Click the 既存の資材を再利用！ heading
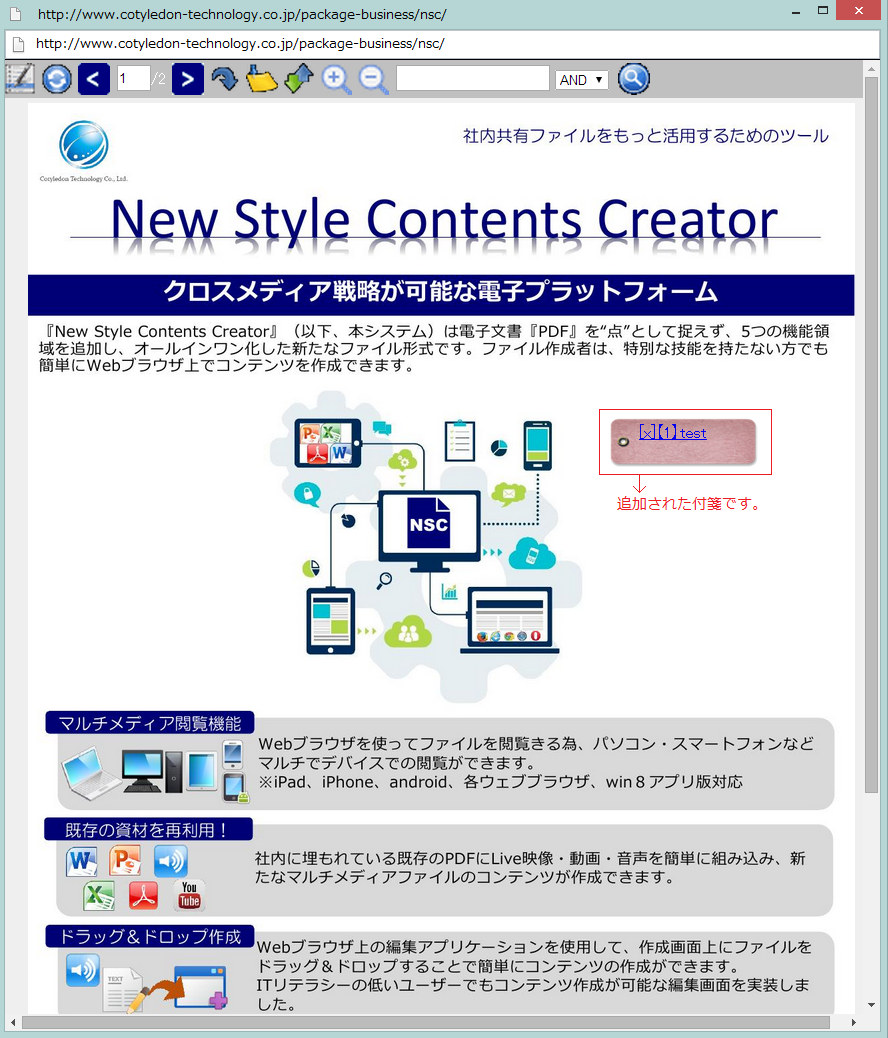 148,829
